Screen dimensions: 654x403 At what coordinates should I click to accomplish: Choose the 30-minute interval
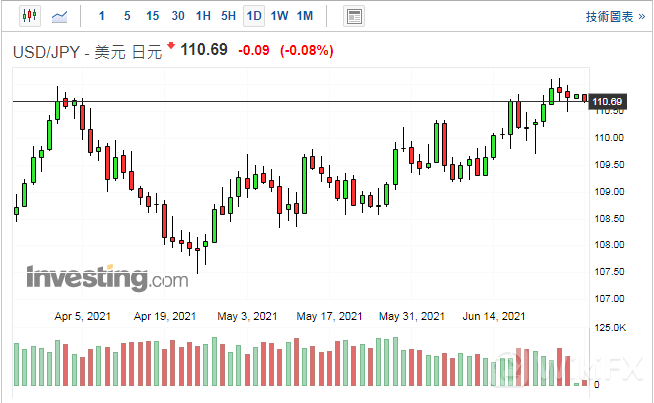(x=178, y=16)
